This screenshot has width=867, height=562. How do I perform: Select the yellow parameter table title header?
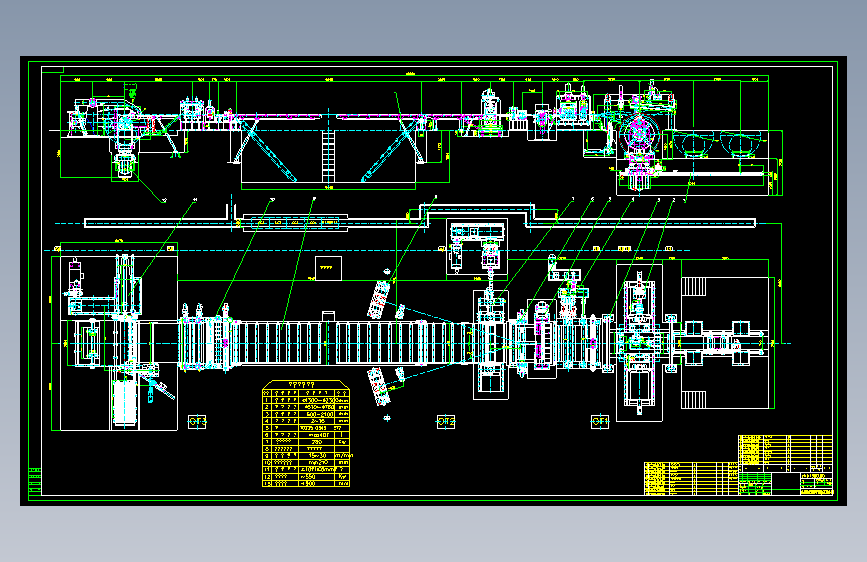[x=306, y=384]
